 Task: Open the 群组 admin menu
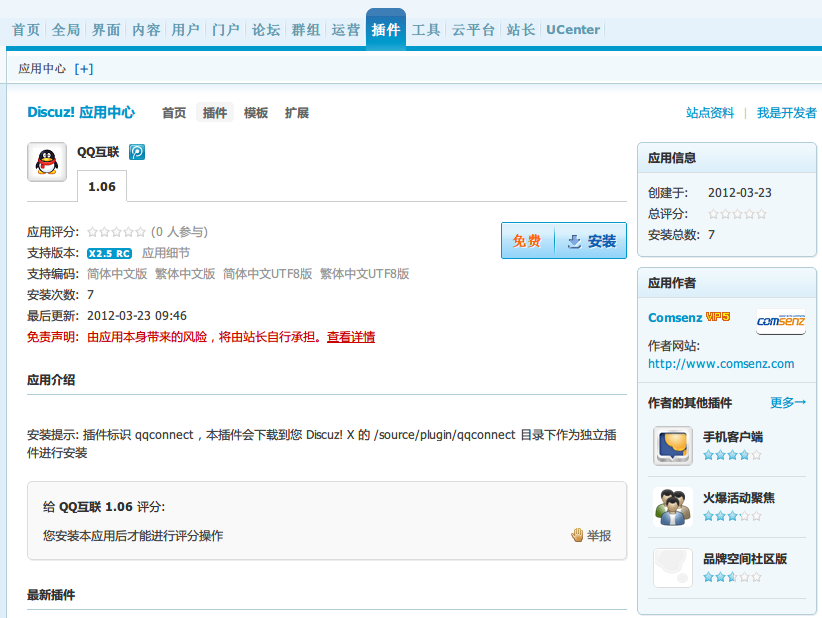306,30
